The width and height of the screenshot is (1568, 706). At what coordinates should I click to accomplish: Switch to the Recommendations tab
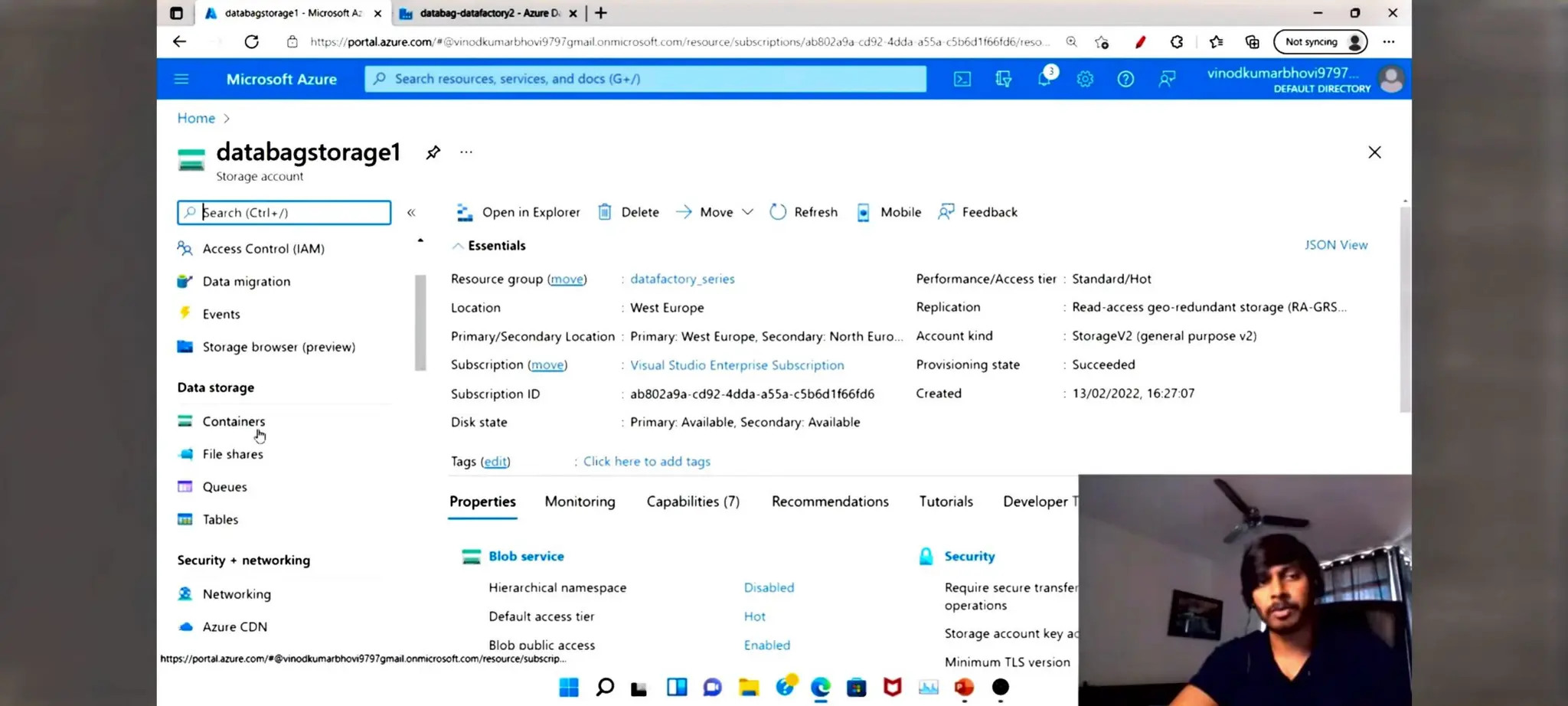(830, 502)
